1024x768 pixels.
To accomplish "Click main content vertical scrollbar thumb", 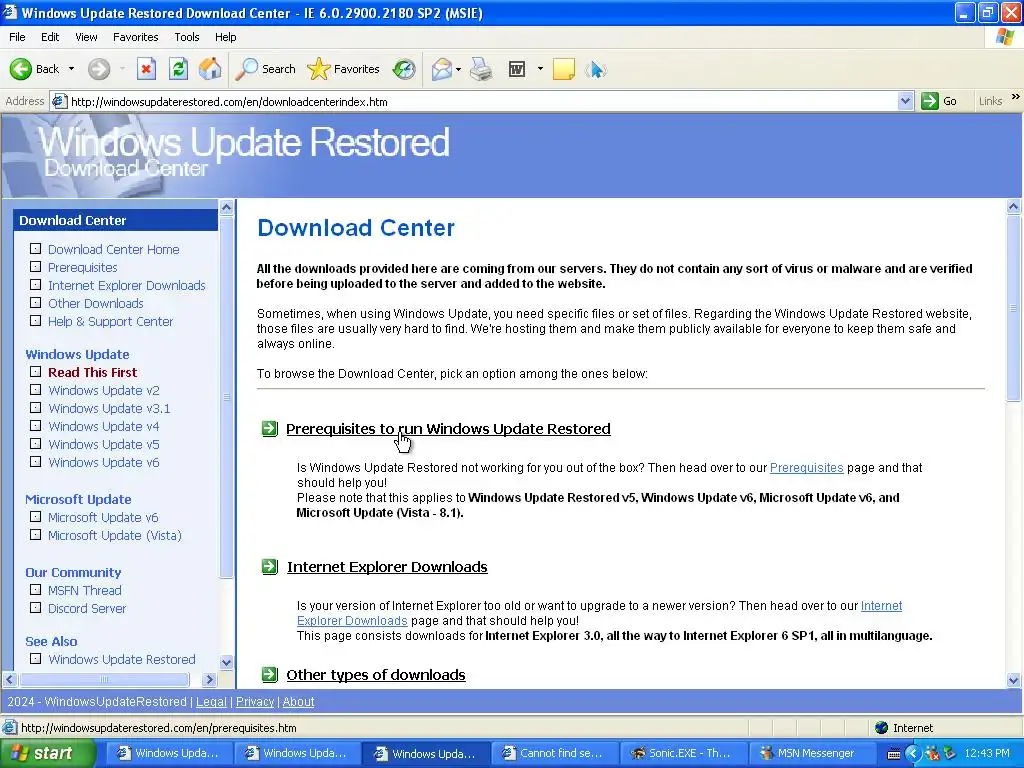I will (x=1013, y=308).
